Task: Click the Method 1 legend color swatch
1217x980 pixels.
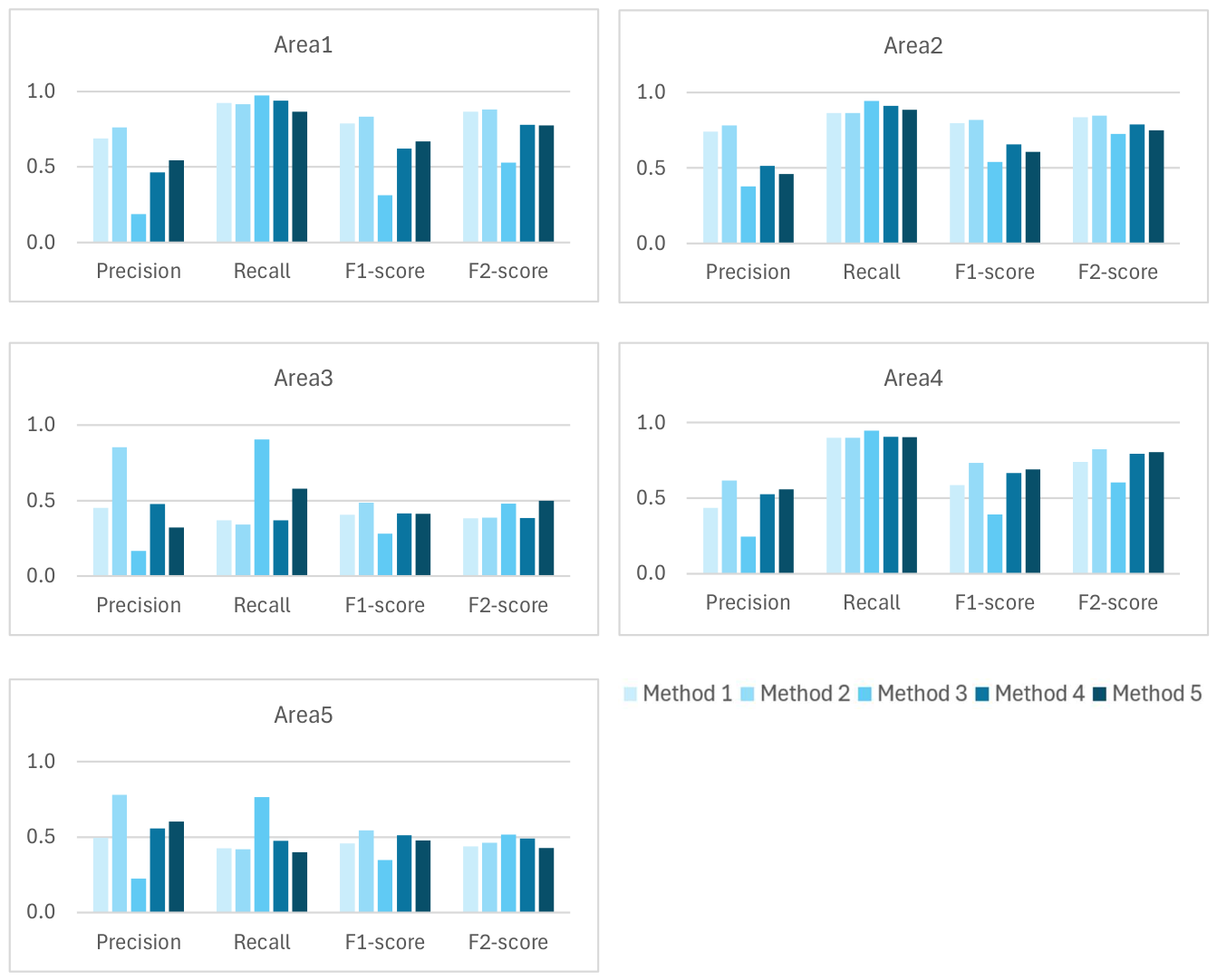Action: (631, 695)
